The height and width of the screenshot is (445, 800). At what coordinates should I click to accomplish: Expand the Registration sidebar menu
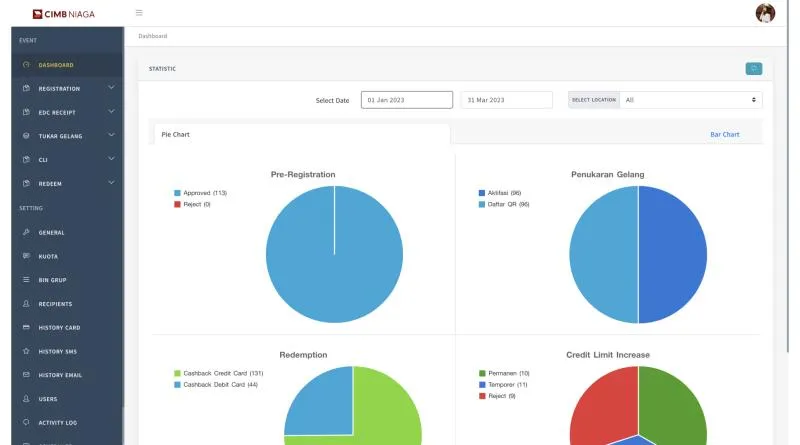[x=67, y=88]
